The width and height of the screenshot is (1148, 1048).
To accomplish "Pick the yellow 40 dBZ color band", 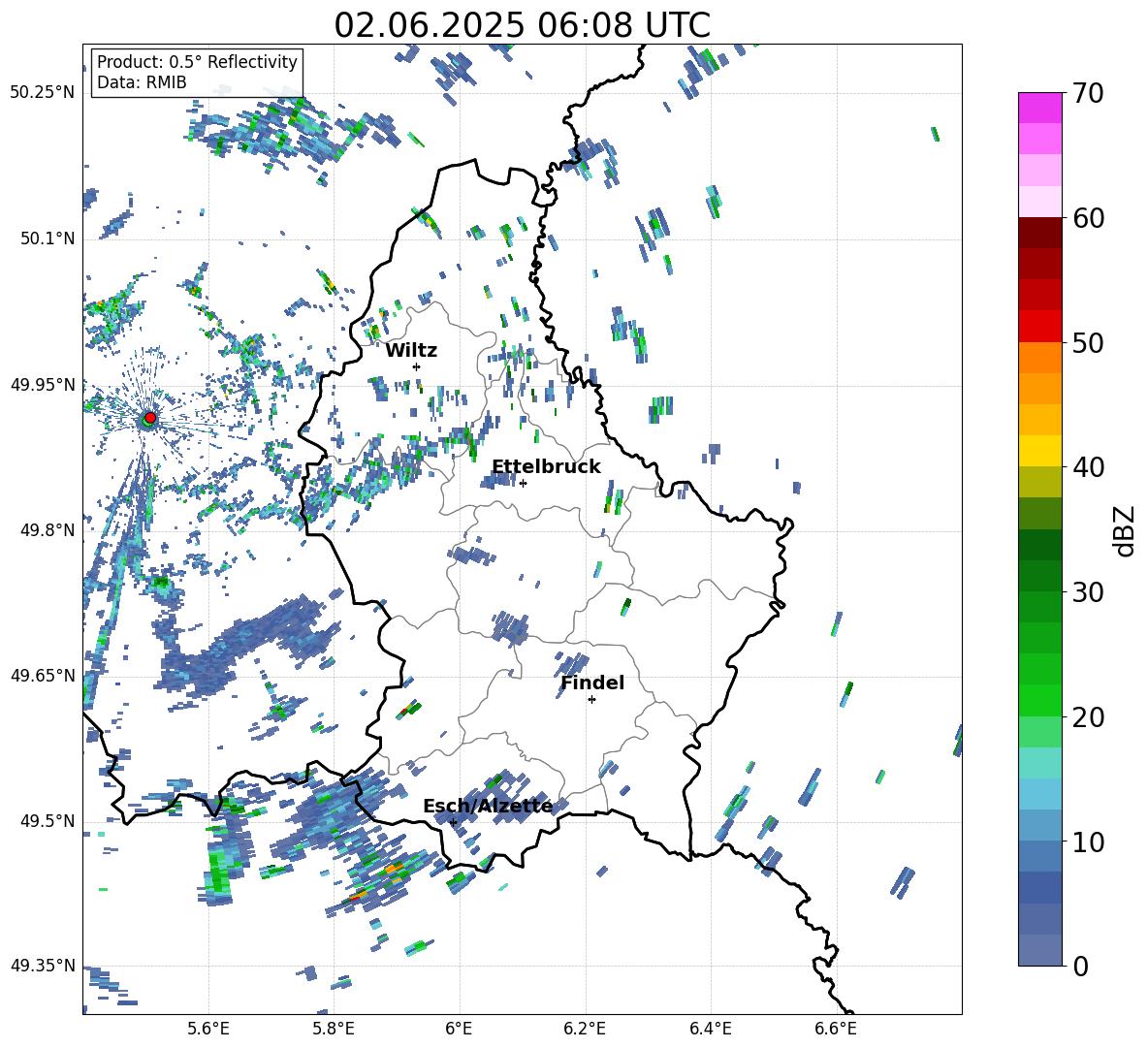I will [1039, 451].
